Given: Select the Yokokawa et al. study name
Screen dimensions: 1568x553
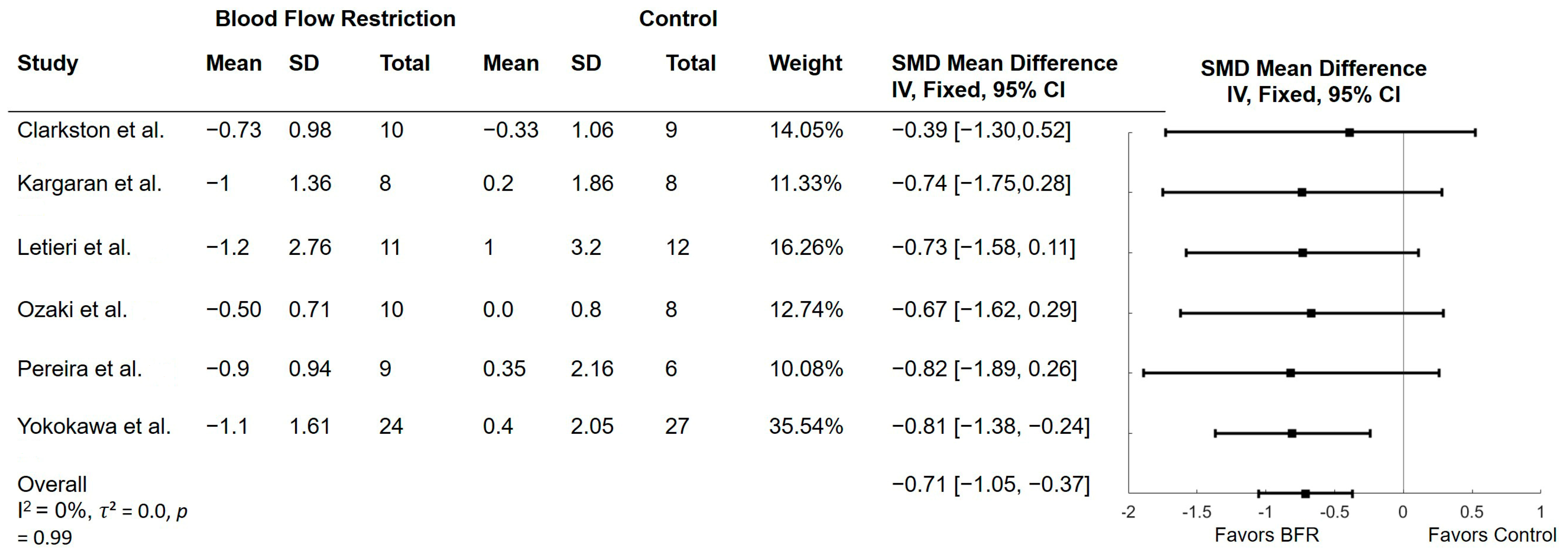Looking at the screenshot, I should point(94,426).
